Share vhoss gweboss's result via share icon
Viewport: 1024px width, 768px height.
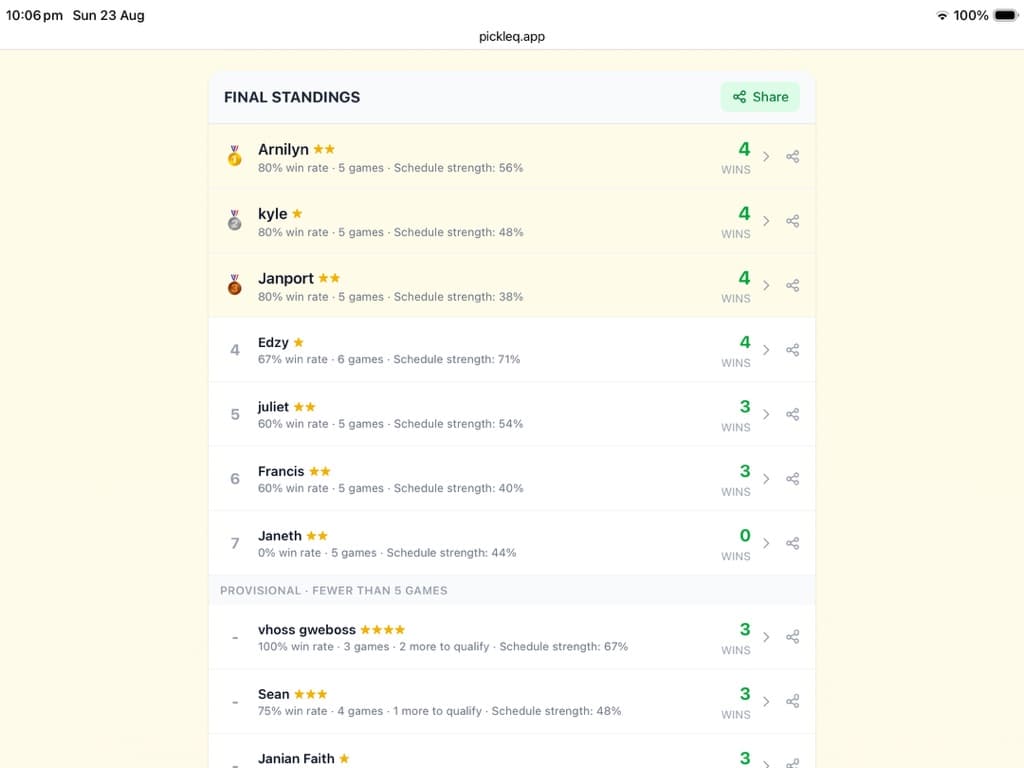coord(792,637)
